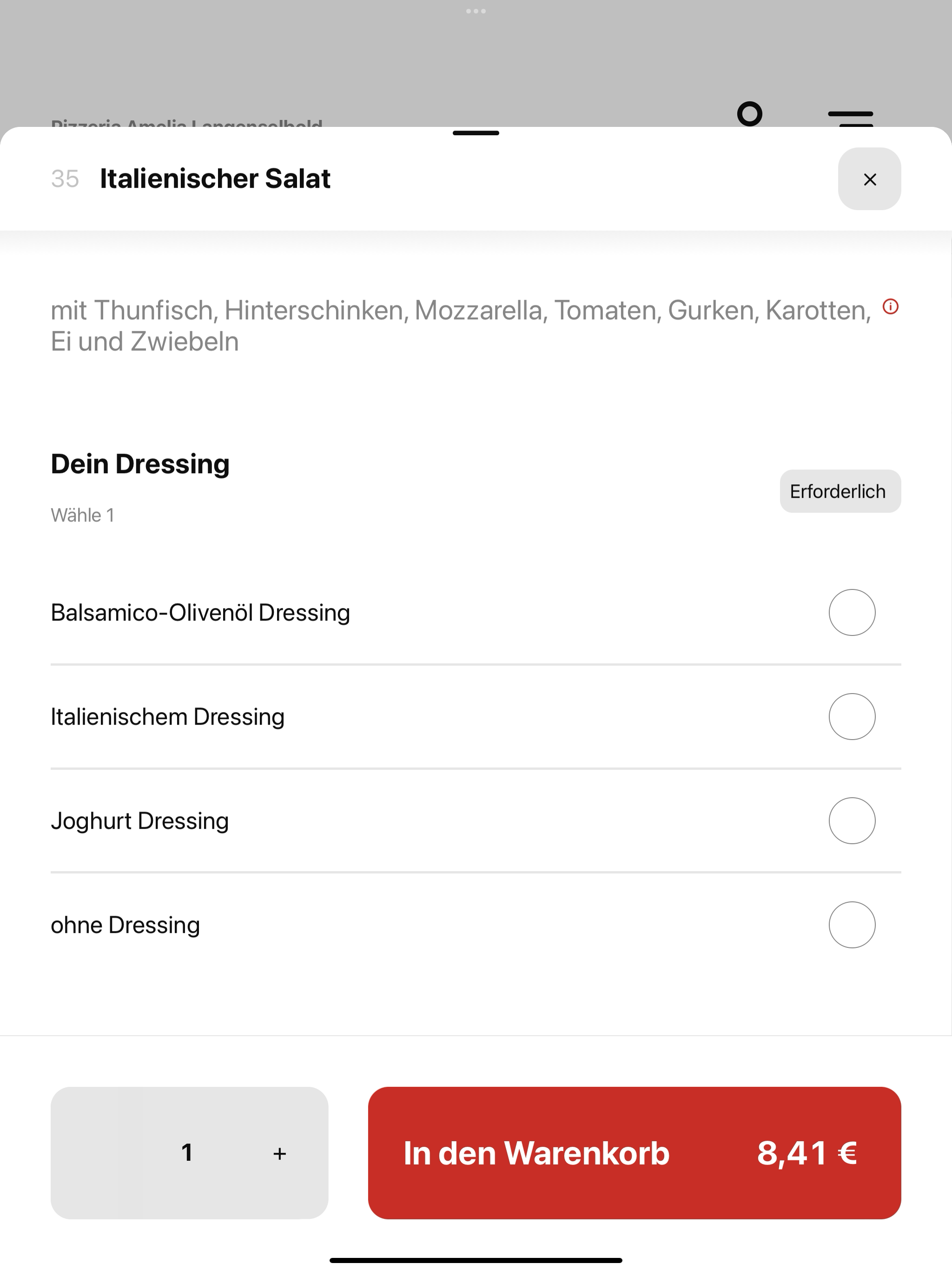
Task: Tap the hamburger menu icon
Action: pos(850,117)
